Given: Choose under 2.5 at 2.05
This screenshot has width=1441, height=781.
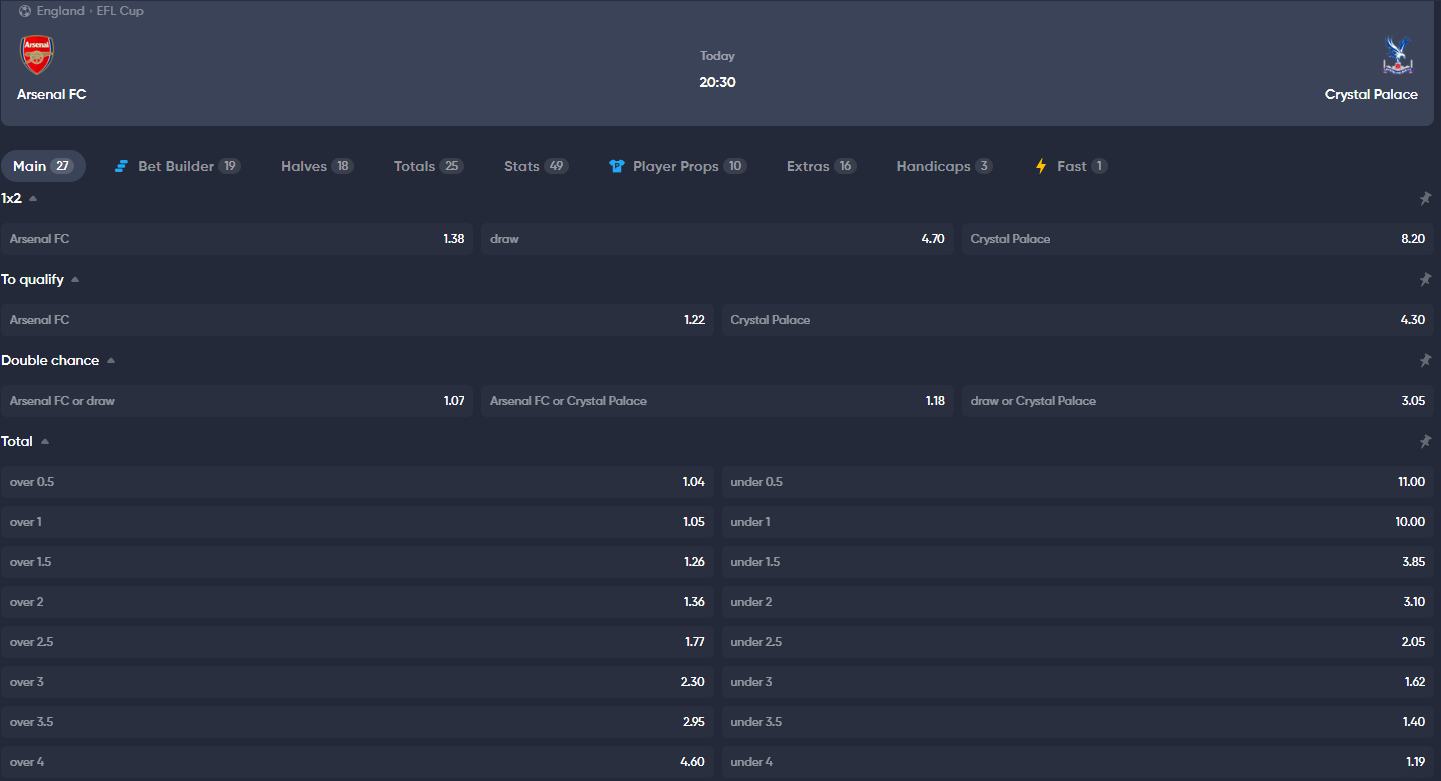Looking at the screenshot, I should click(x=1078, y=642).
